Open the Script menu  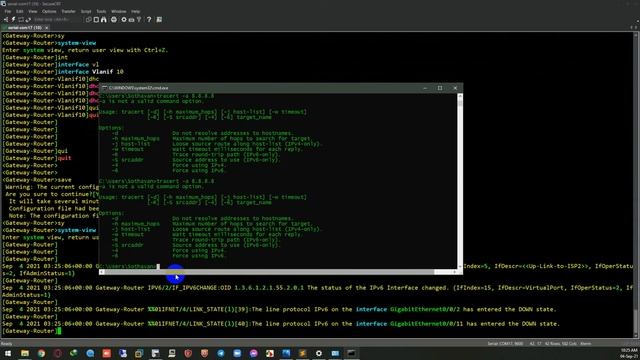pyautogui.click(x=86, y=11)
